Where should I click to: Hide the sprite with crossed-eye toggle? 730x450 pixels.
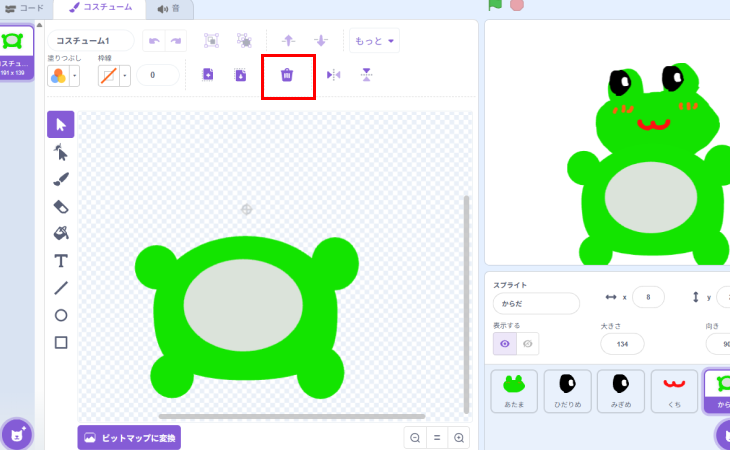click(528, 344)
